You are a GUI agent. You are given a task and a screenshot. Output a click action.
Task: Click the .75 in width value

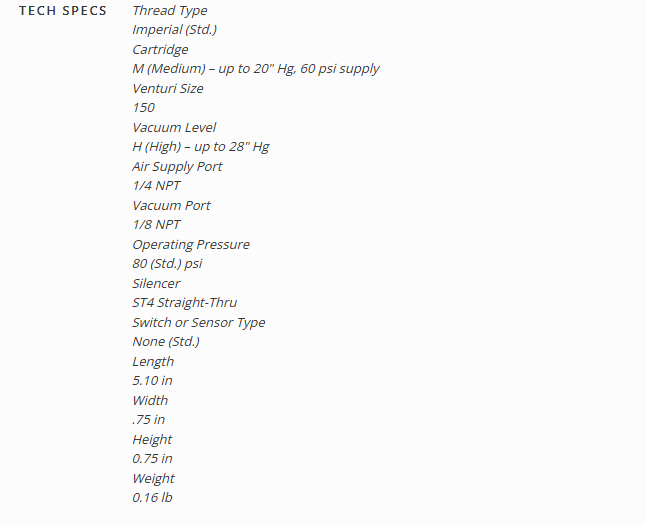[148, 420]
